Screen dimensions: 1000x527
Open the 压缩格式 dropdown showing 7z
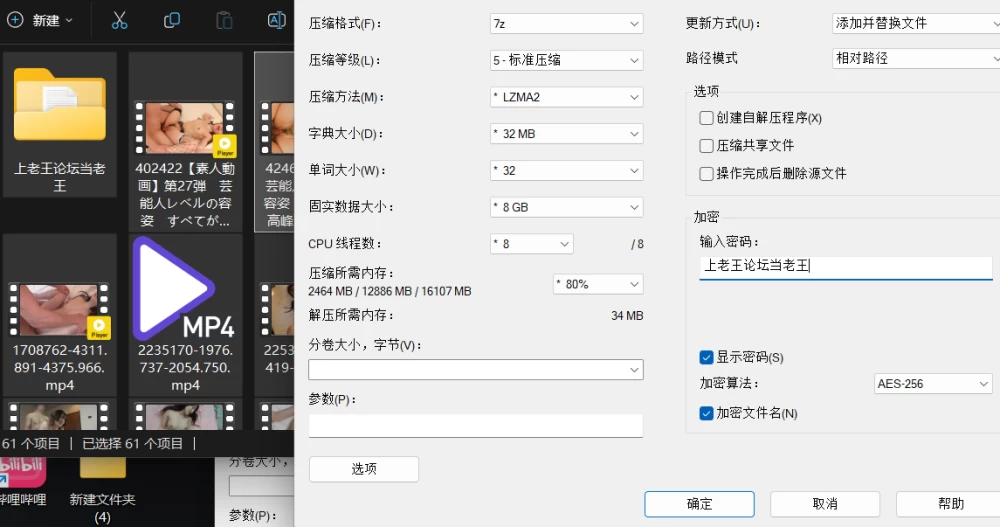(x=566, y=24)
